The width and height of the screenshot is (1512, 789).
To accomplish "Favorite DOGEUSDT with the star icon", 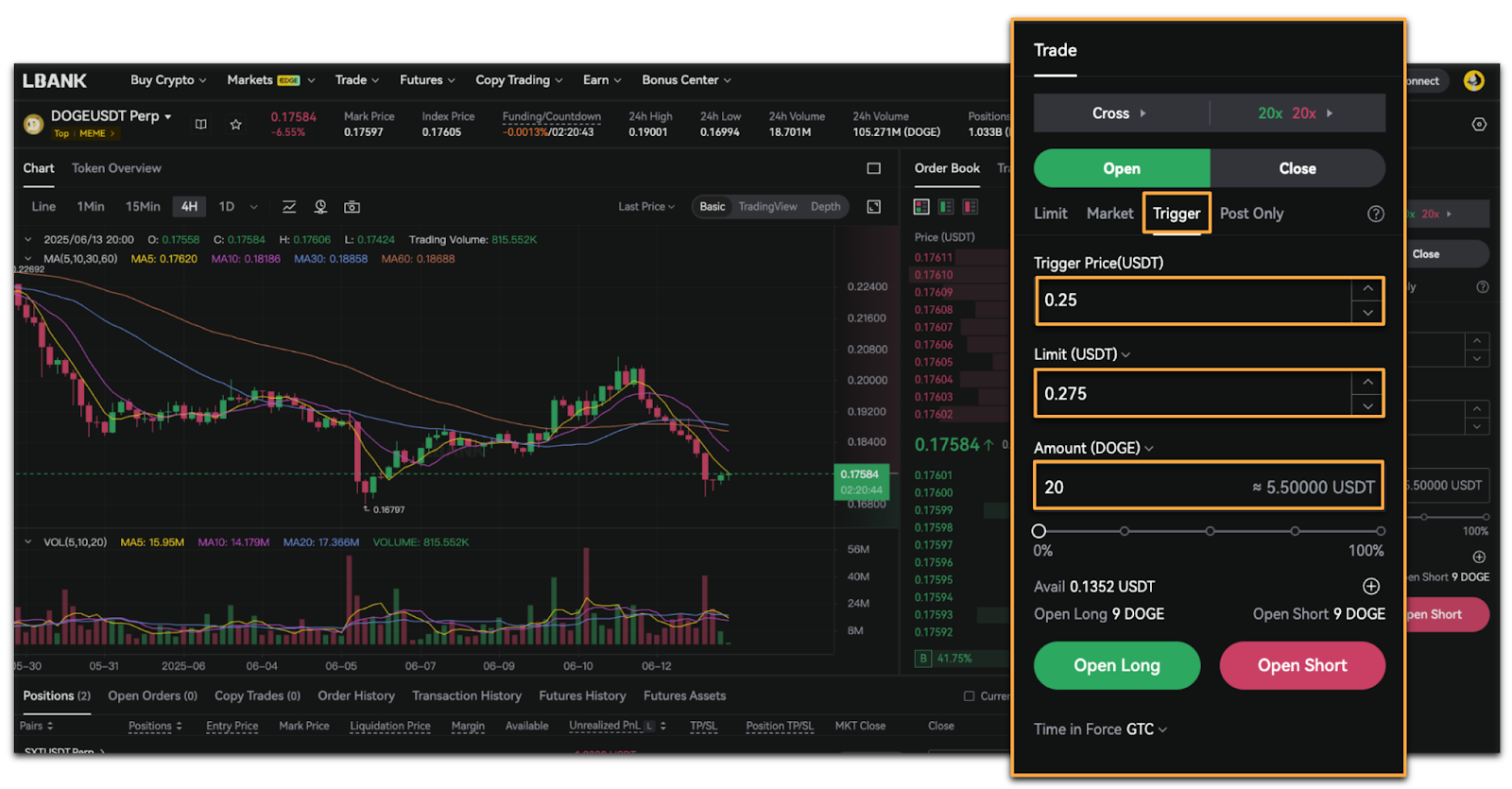I will point(235,125).
